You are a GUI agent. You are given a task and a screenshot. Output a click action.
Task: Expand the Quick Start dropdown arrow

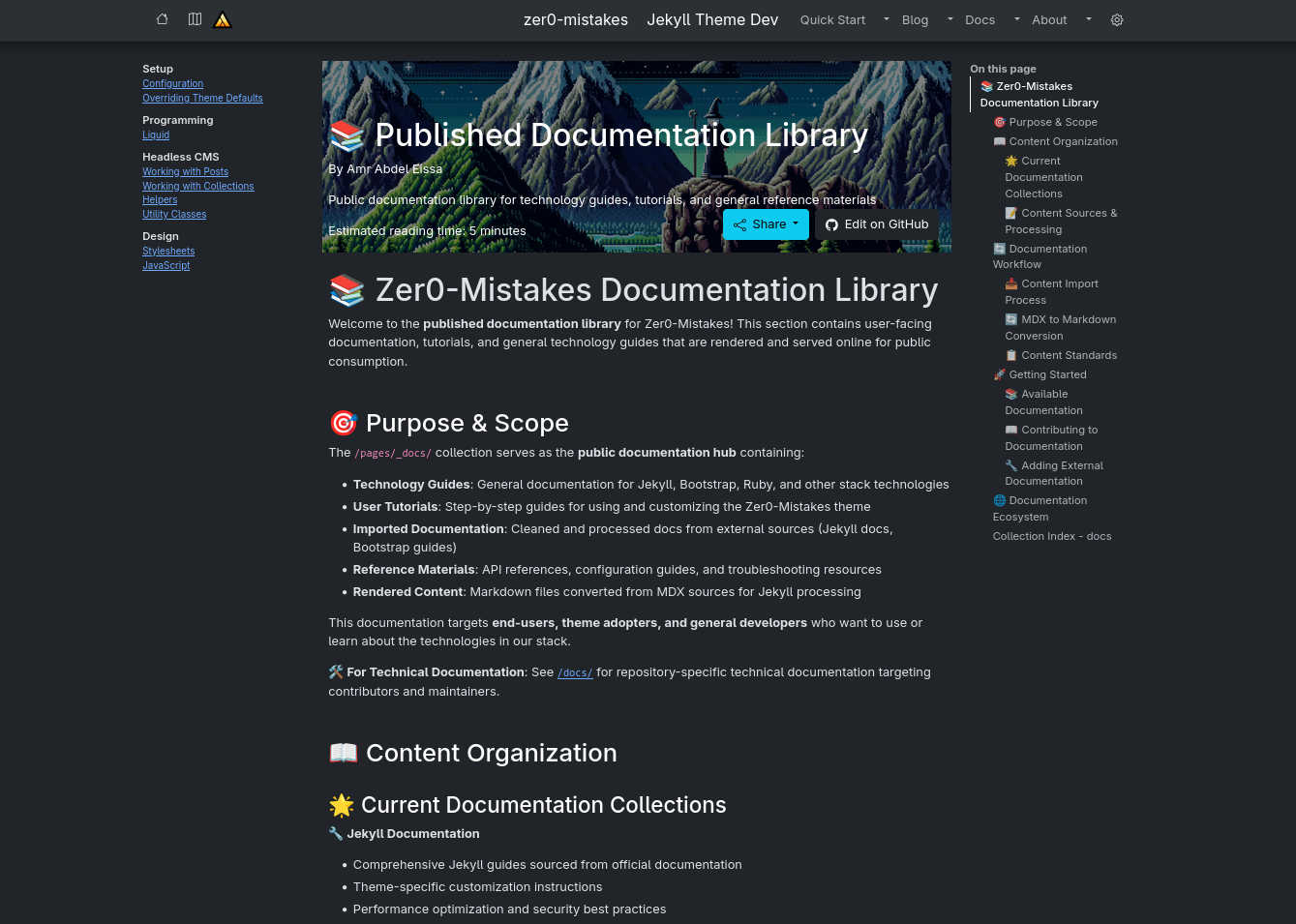(886, 19)
